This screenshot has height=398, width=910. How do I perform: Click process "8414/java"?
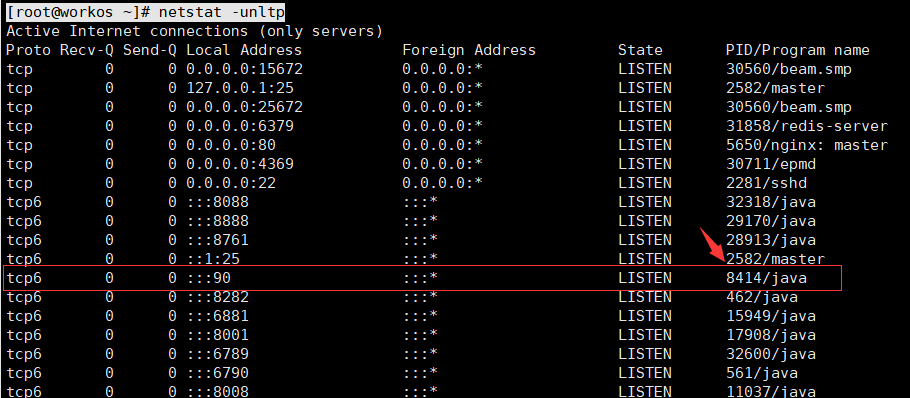pos(766,278)
